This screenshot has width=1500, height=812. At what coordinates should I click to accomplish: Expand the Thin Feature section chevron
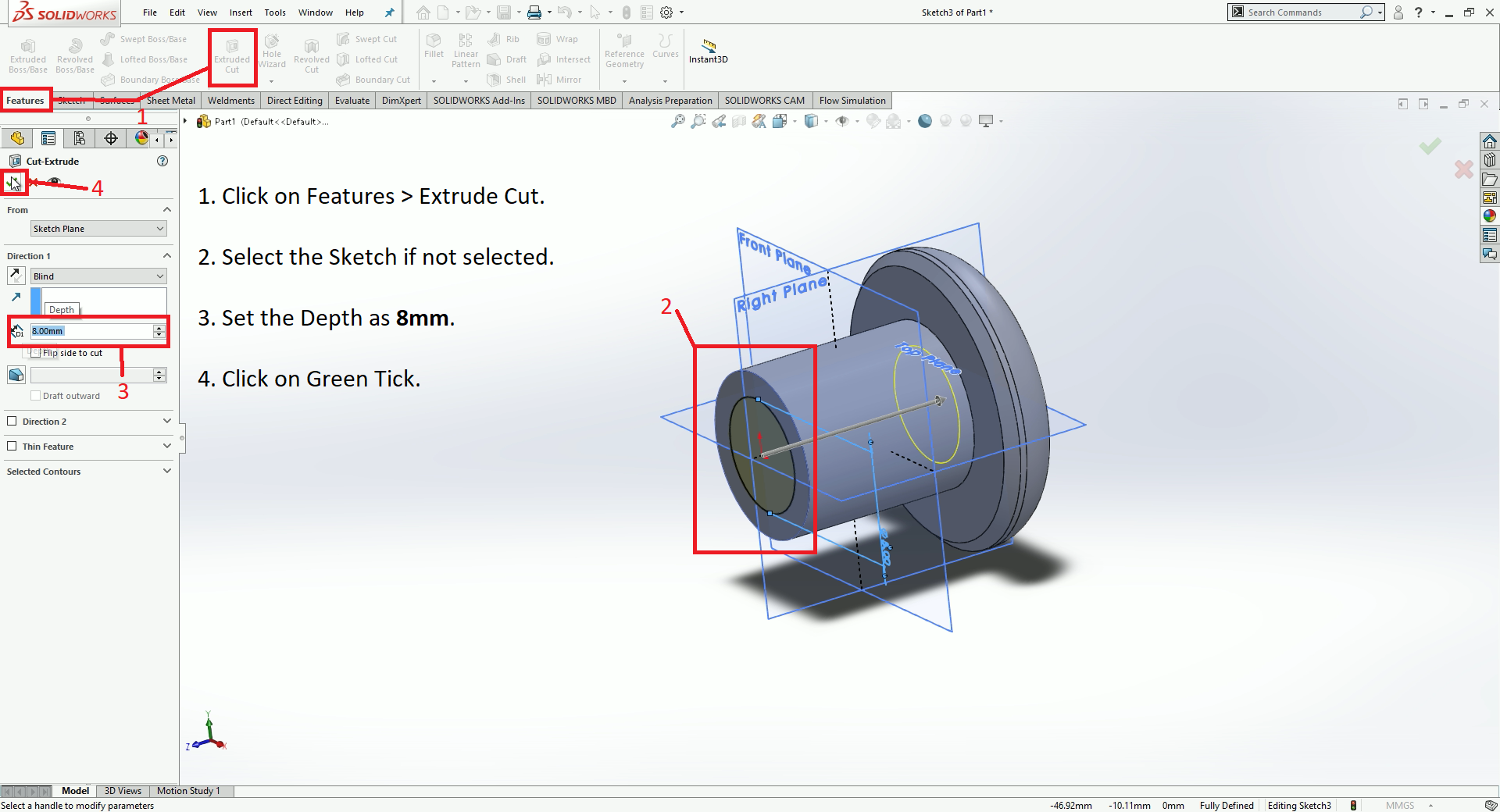click(x=166, y=447)
